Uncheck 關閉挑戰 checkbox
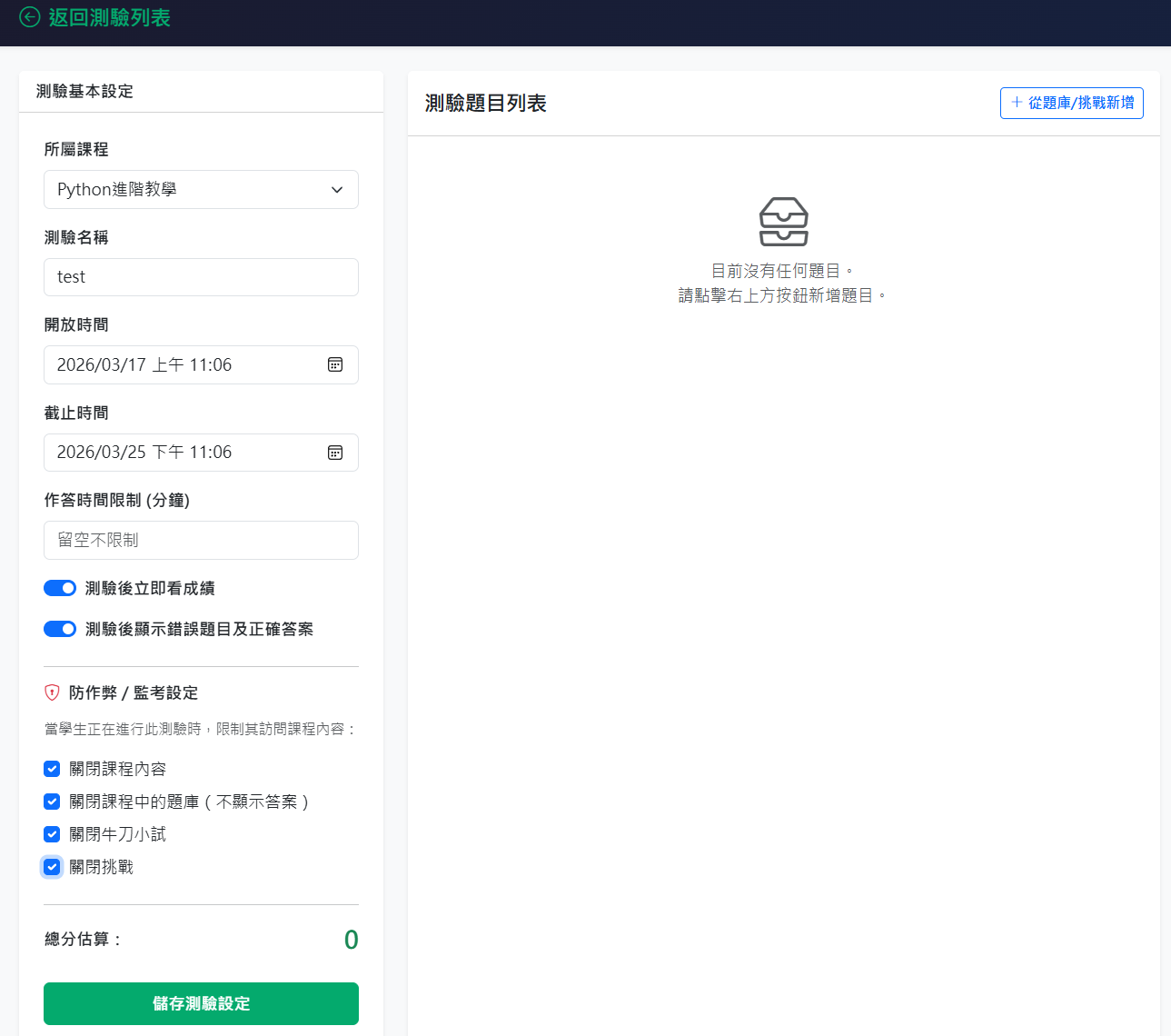 pyautogui.click(x=52, y=867)
